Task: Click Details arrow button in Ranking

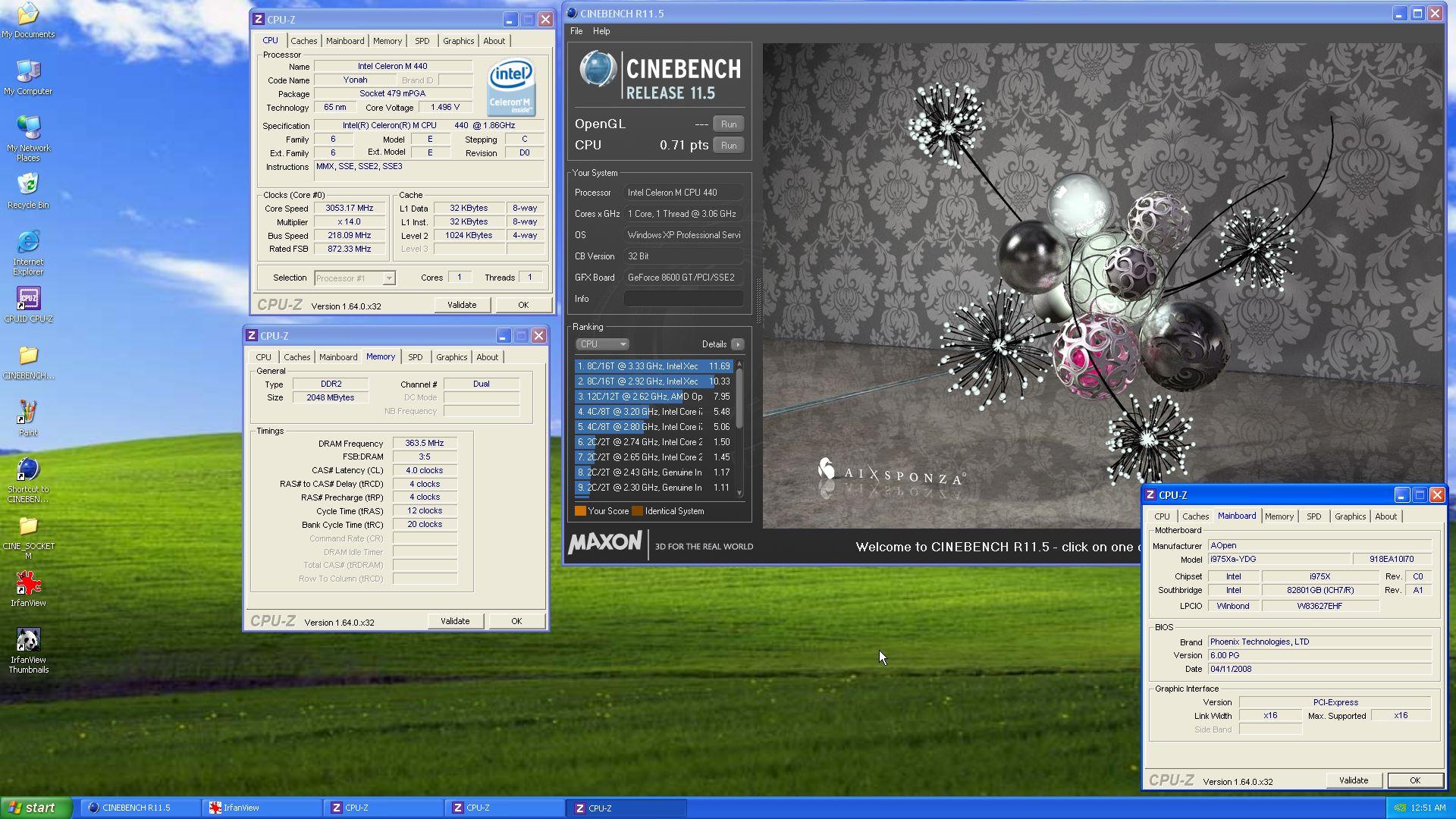Action: click(x=737, y=344)
